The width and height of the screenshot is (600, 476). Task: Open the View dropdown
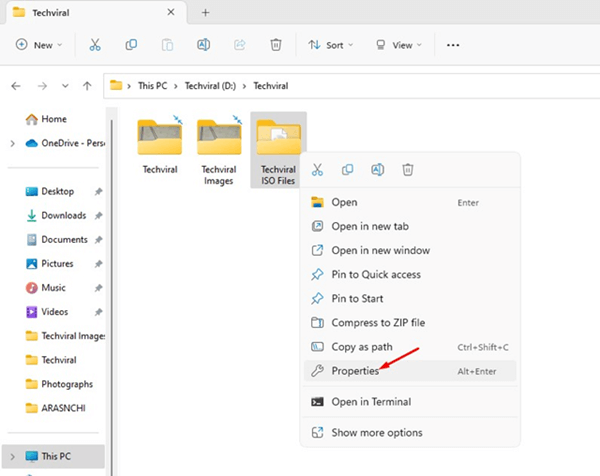pos(398,45)
